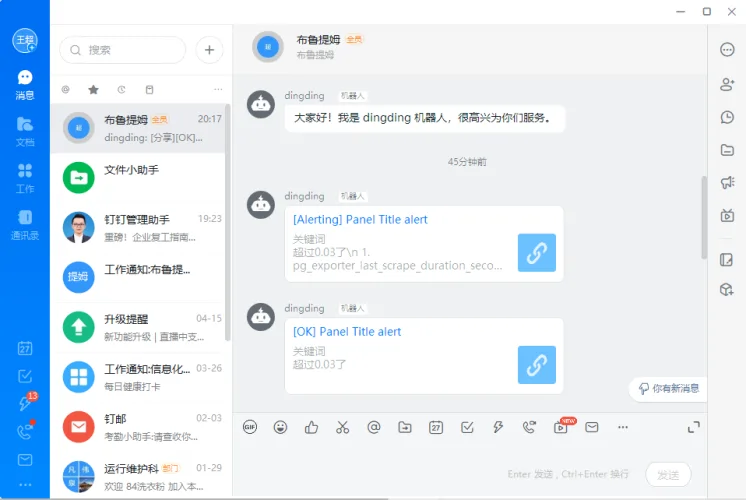Click the plus button next to search

(209, 50)
